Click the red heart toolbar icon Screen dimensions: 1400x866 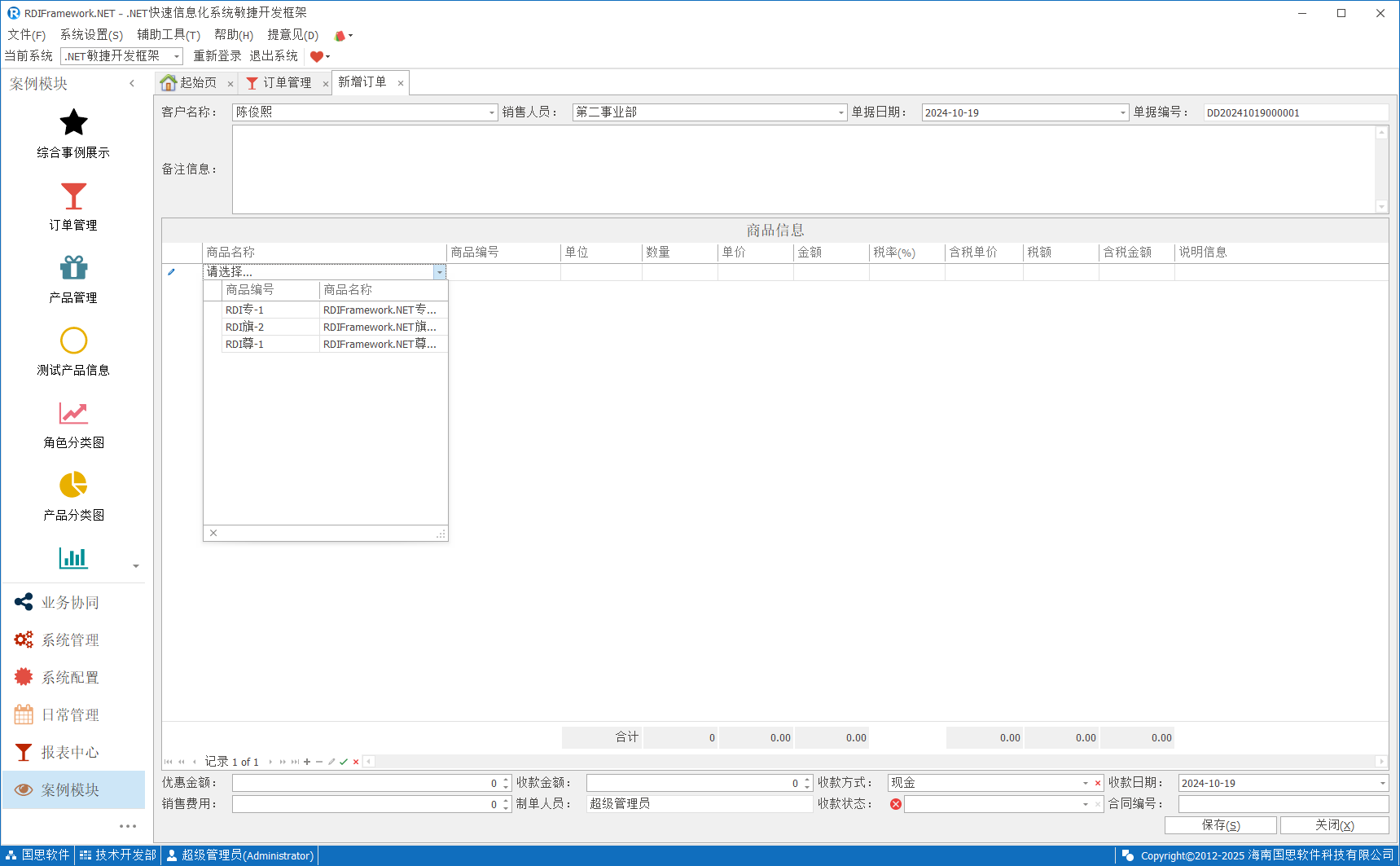click(317, 56)
